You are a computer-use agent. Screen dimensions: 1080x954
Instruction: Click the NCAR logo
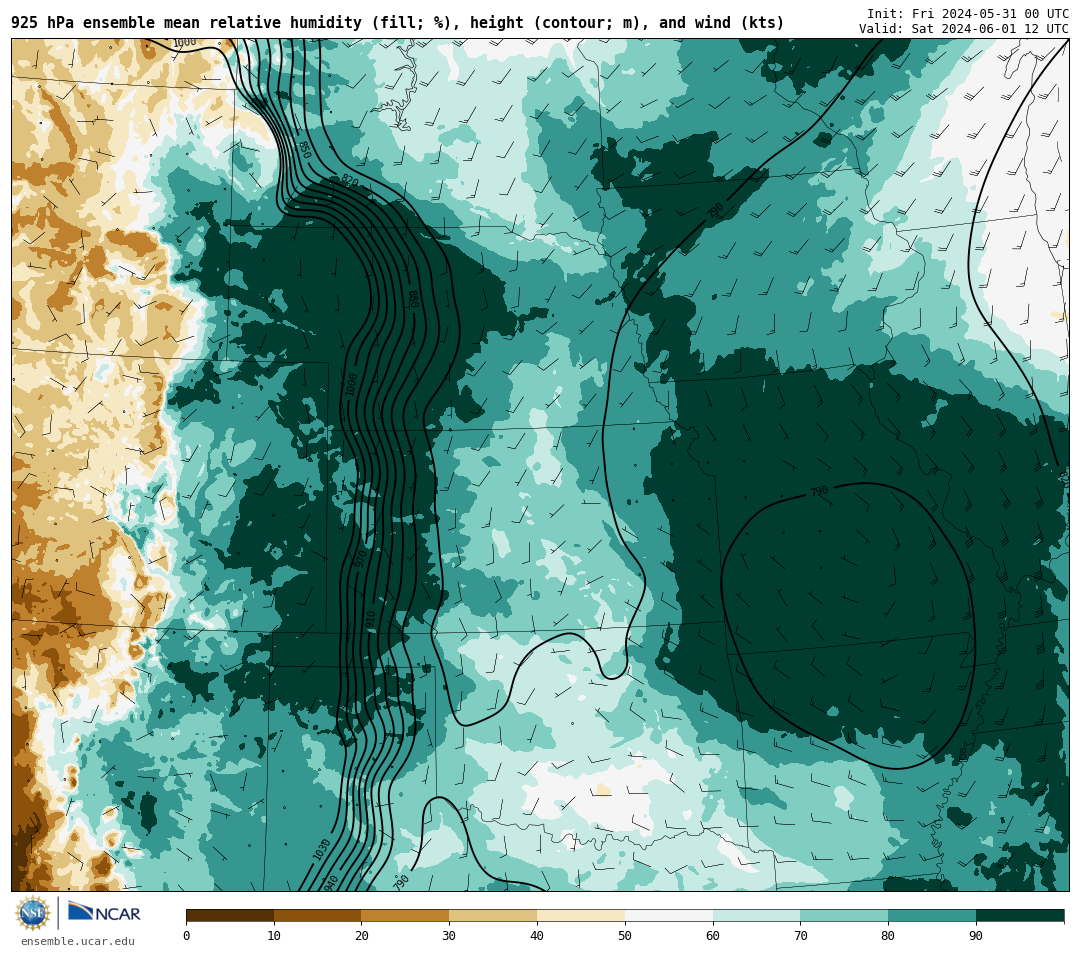point(104,913)
